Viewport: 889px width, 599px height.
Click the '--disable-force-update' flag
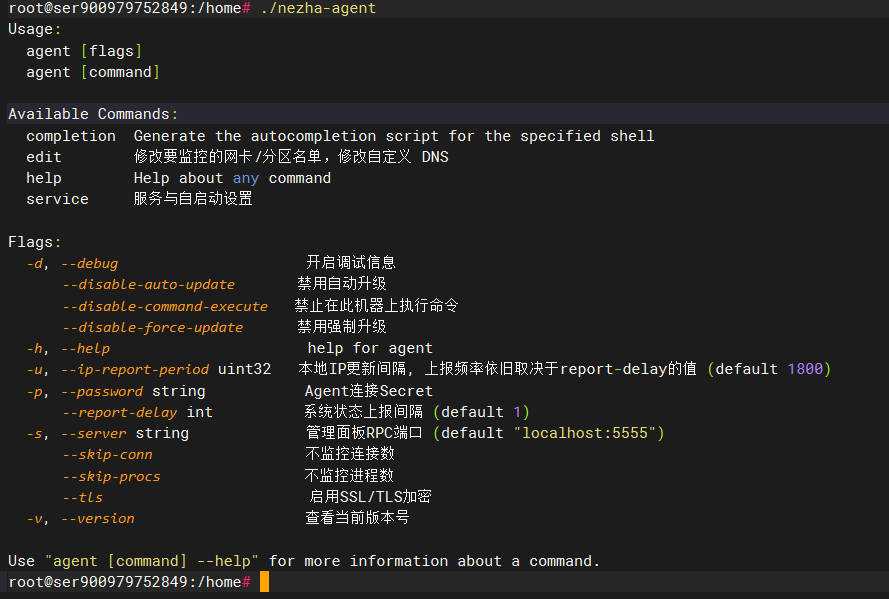[153, 328]
